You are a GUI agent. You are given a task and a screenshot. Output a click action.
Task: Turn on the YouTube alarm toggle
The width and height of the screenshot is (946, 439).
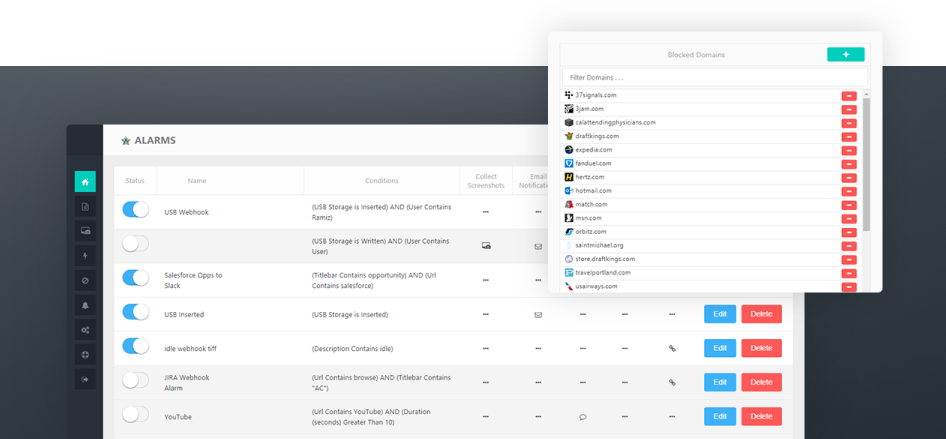point(135,414)
